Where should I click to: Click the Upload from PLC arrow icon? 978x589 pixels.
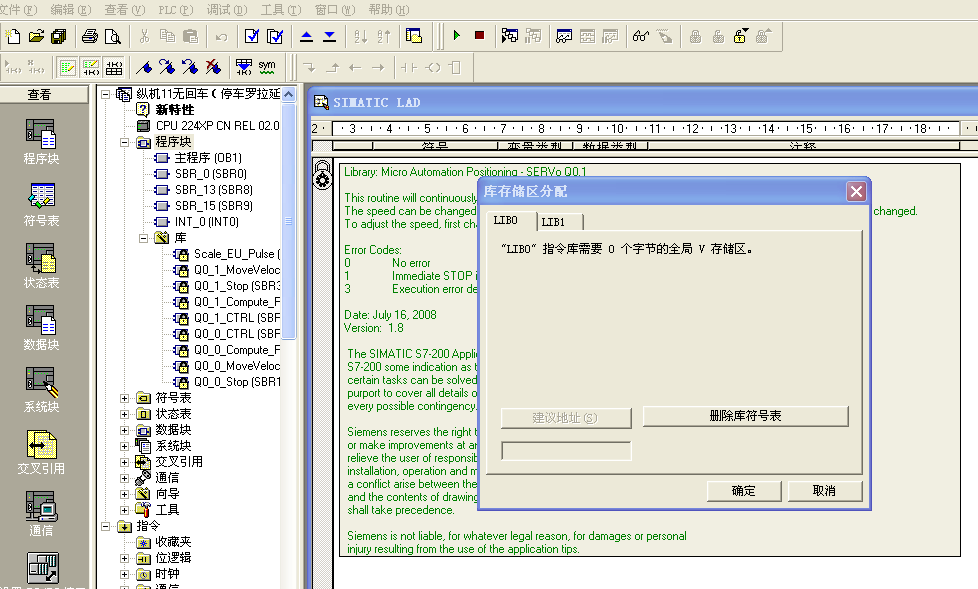click(306, 36)
